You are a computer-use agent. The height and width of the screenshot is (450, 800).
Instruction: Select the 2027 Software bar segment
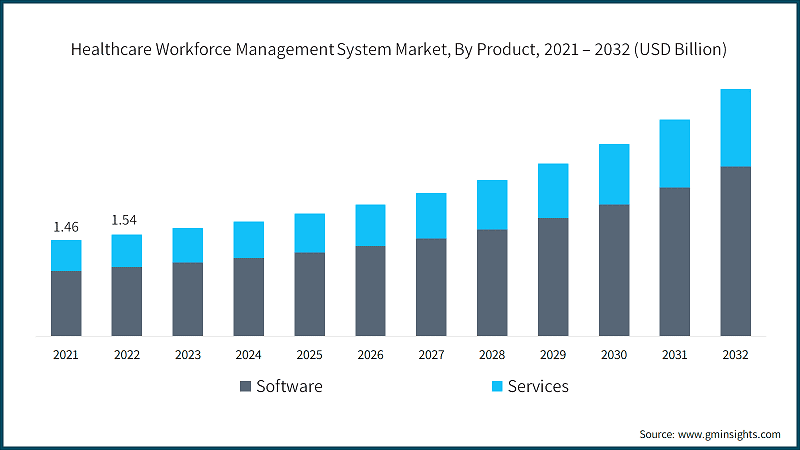click(431, 287)
